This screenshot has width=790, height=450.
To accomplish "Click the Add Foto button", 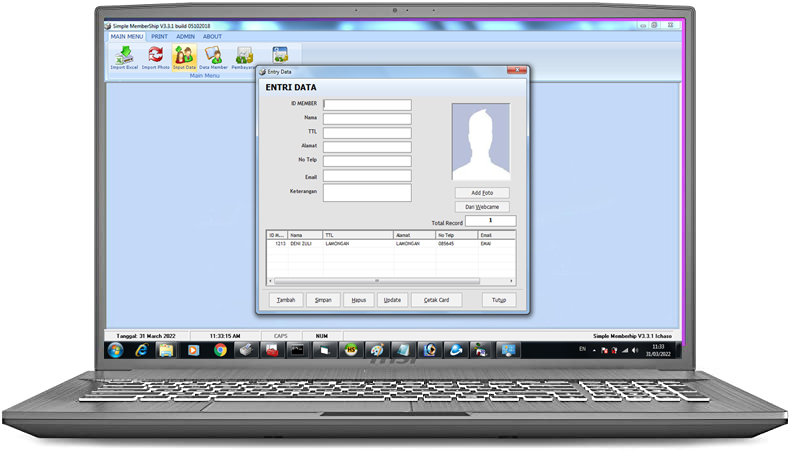I will (482, 192).
